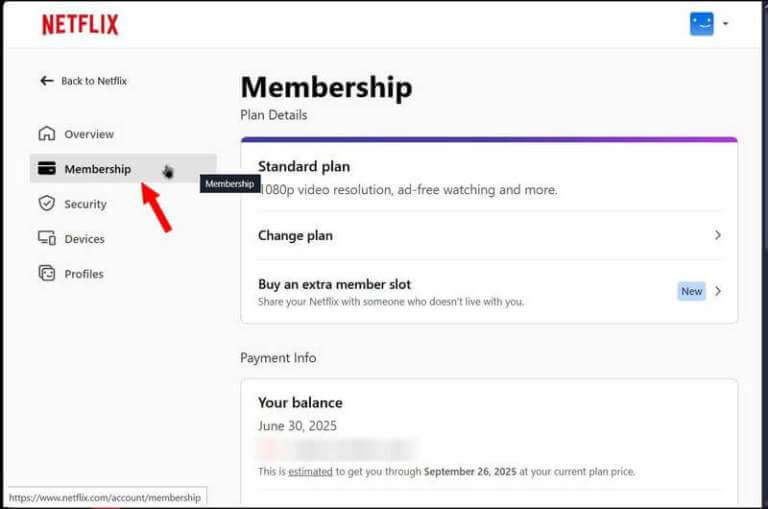Click the Netflix logo
The image size is (768, 509).
[80, 24]
